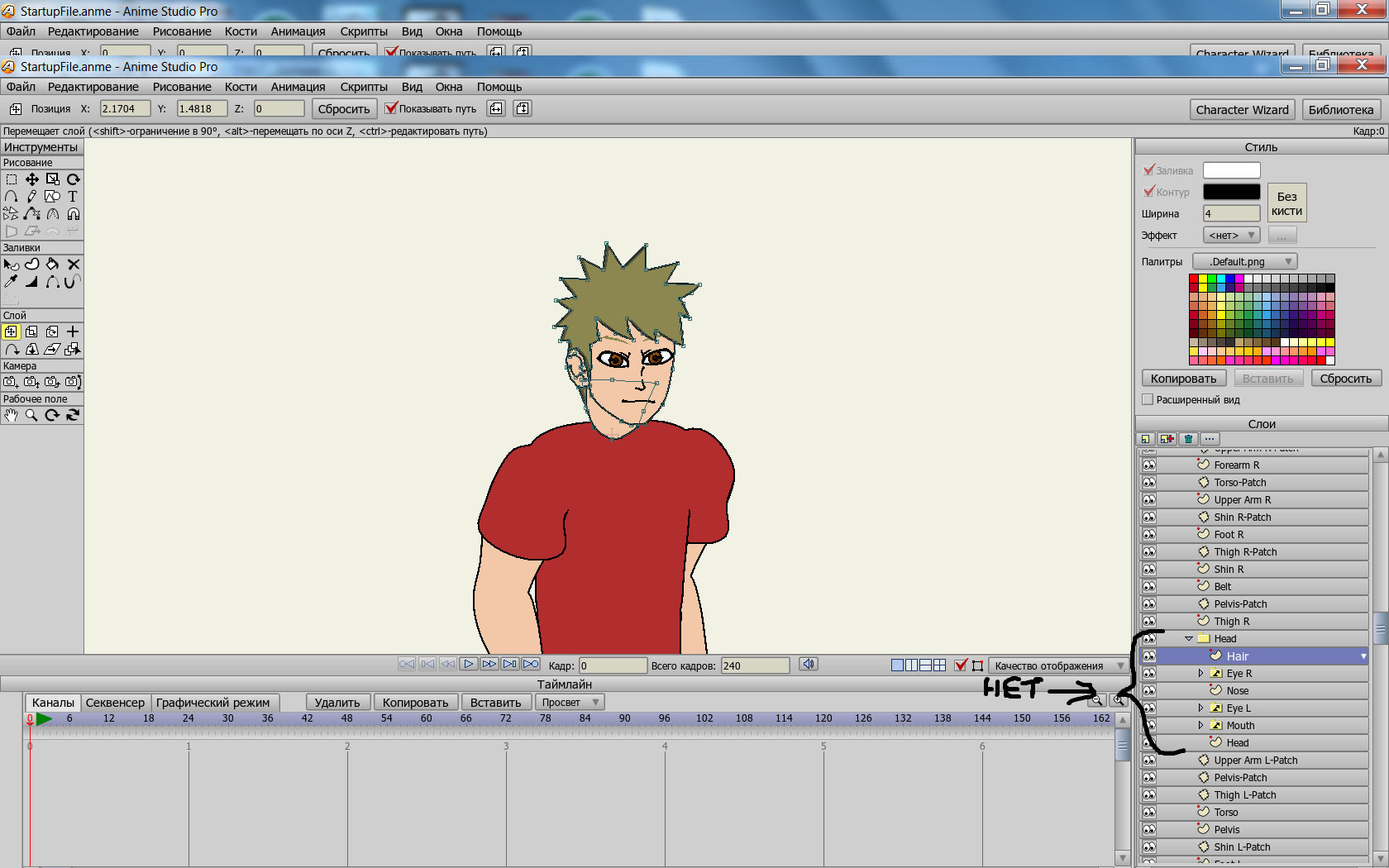
Task: Enable the Расширенный вид checkbox
Action: coord(1148,400)
